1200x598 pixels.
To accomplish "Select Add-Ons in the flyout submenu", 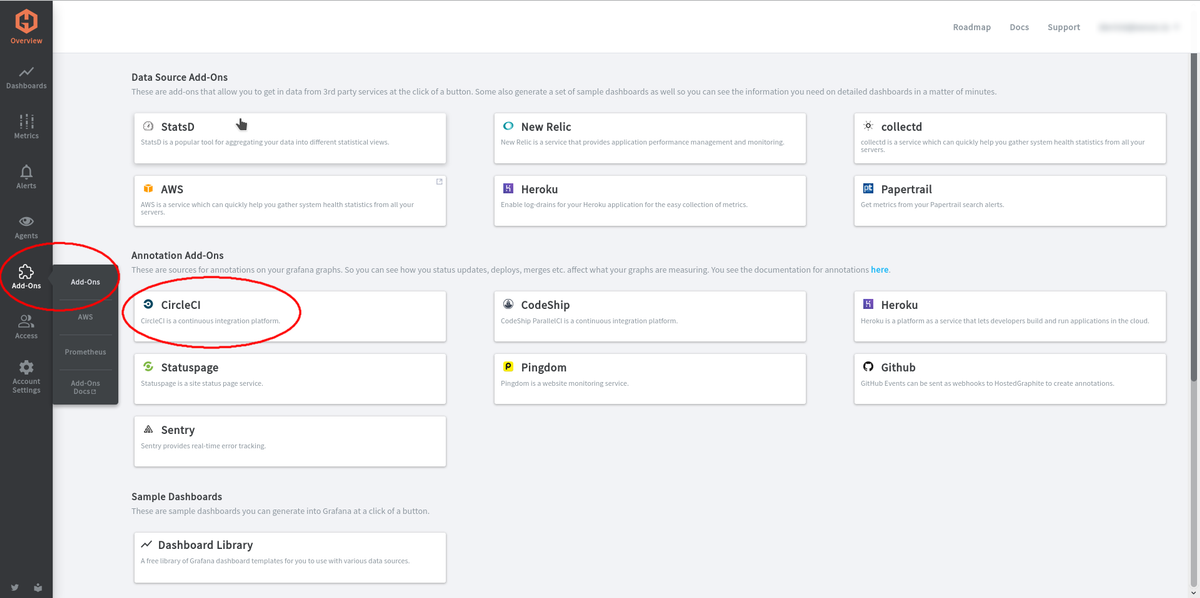I will [x=85, y=282].
